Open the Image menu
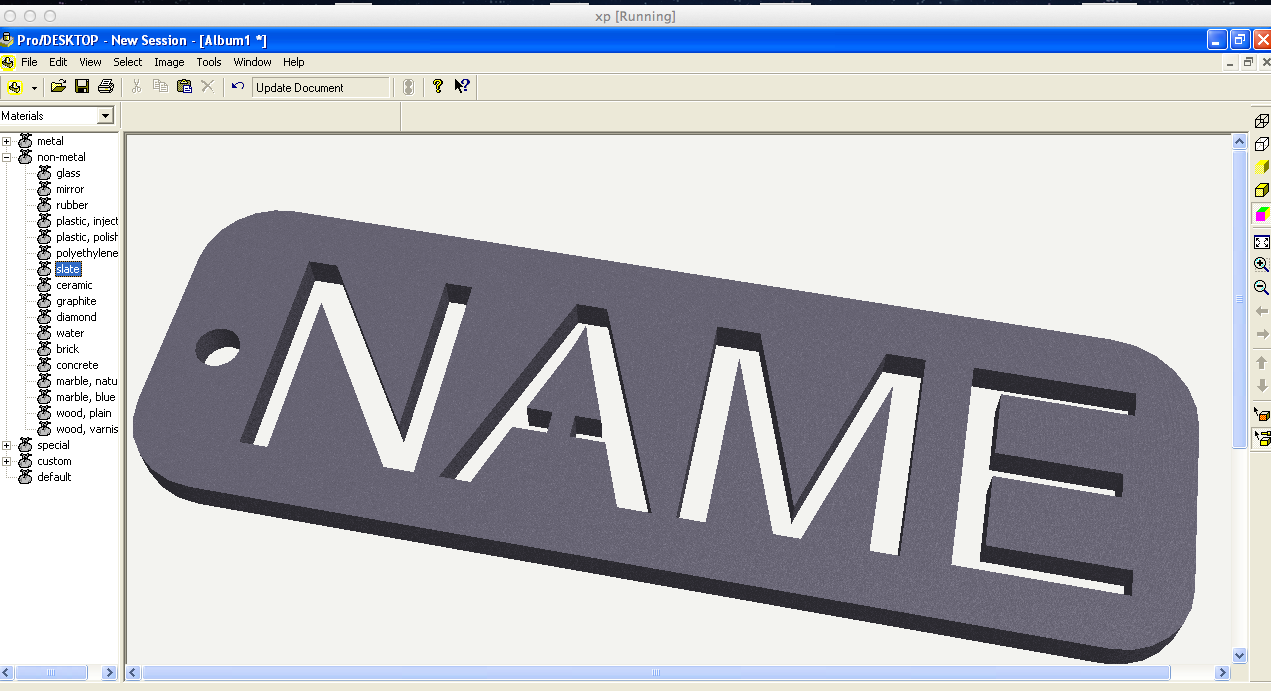Viewport: 1271px width, 691px height. point(169,62)
